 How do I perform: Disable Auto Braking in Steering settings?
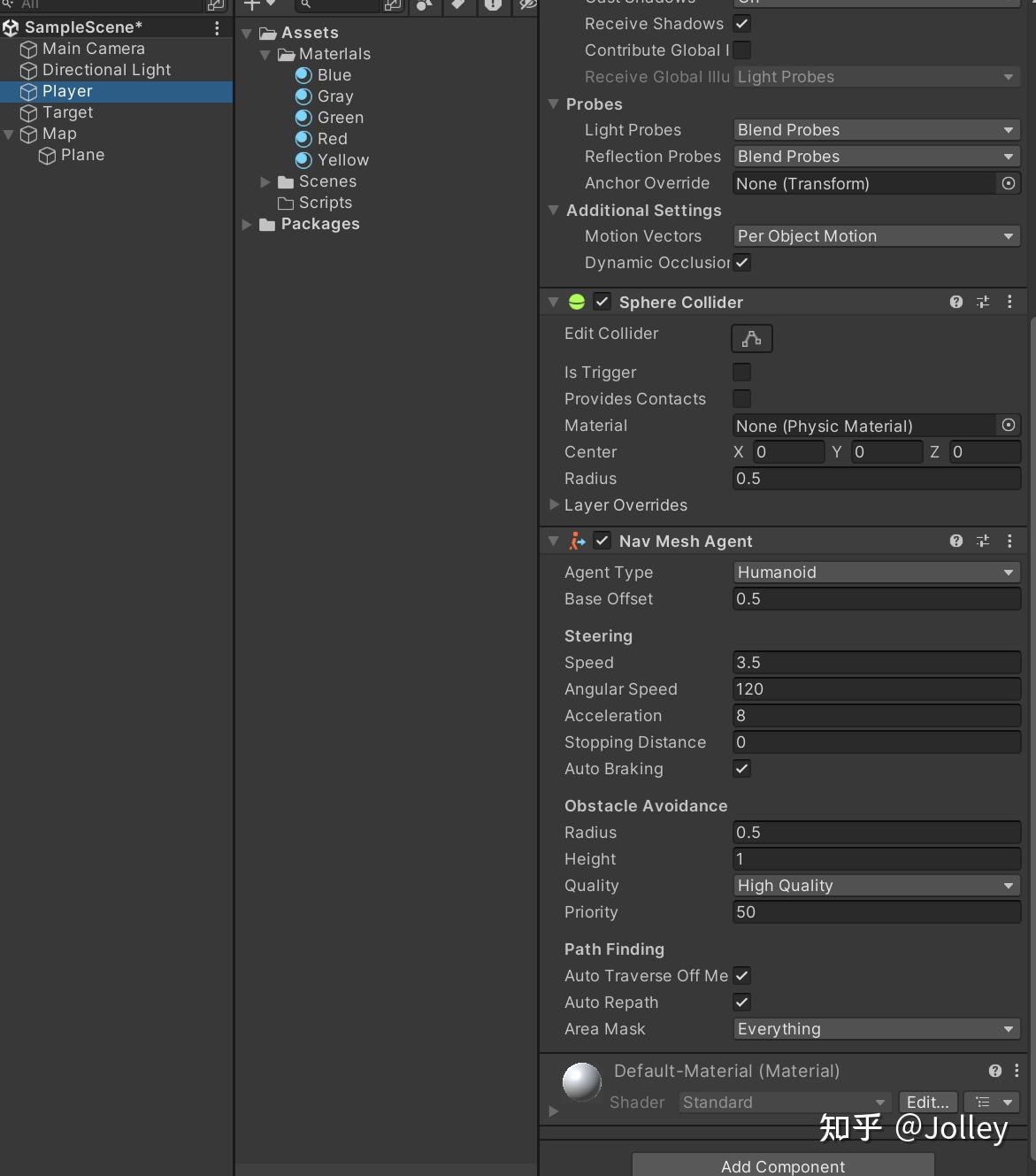[741, 769]
